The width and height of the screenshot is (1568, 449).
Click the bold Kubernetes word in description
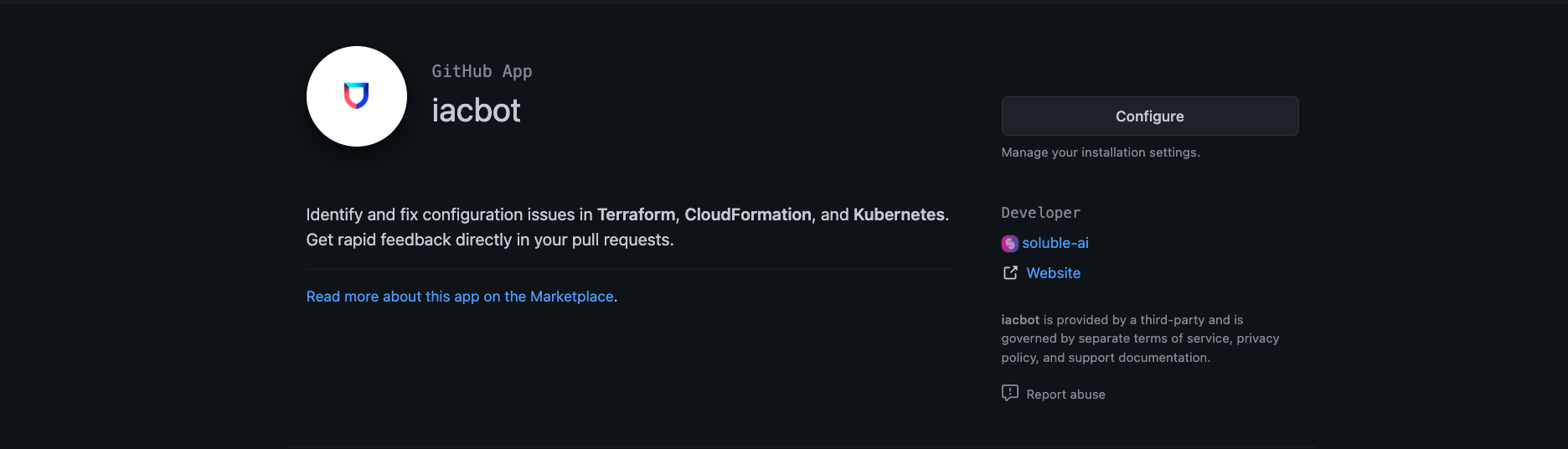898,214
